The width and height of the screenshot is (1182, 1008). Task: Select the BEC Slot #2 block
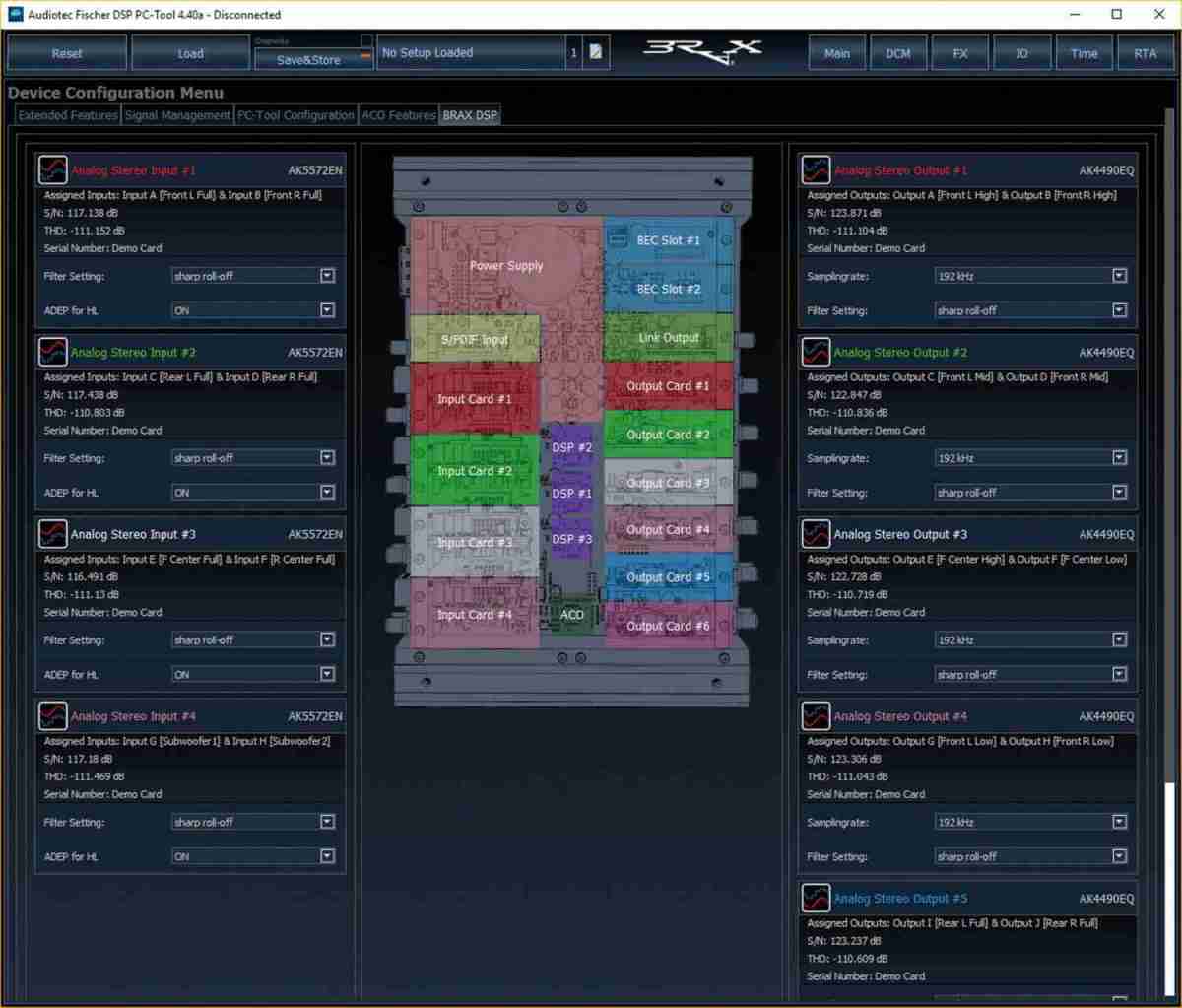click(x=668, y=289)
